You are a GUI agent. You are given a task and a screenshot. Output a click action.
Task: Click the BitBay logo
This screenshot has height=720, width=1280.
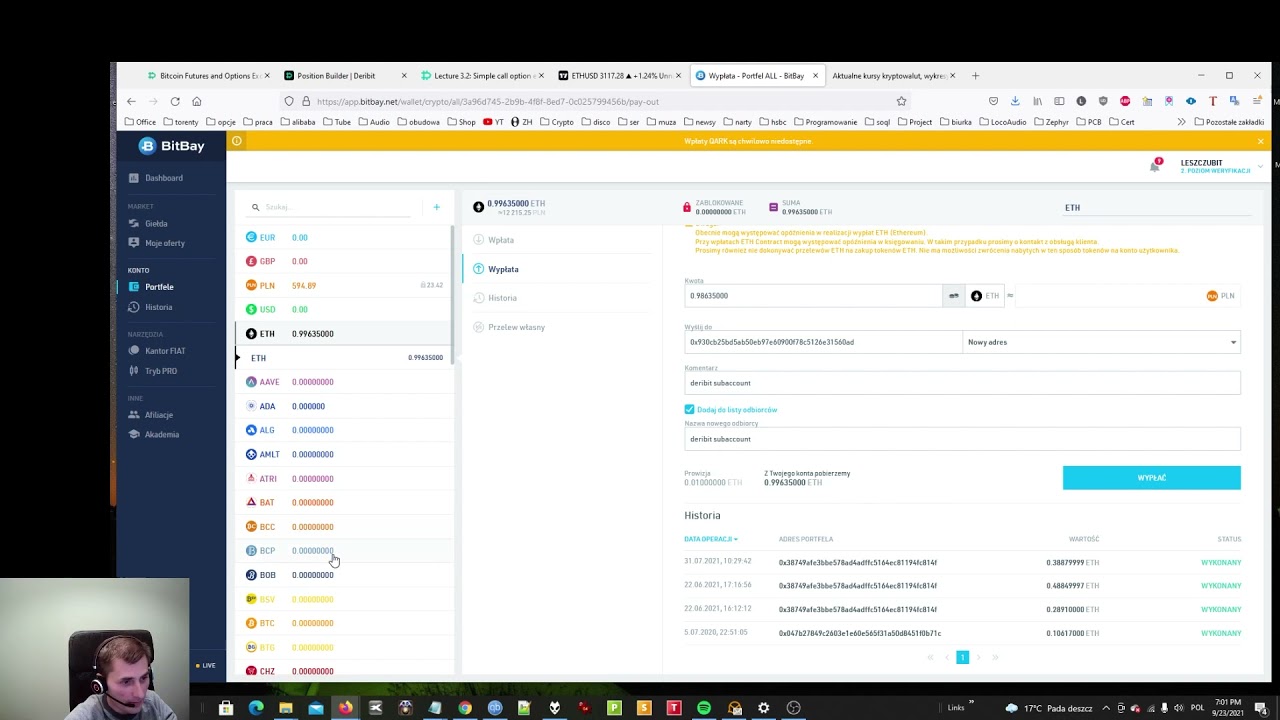click(x=172, y=146)
